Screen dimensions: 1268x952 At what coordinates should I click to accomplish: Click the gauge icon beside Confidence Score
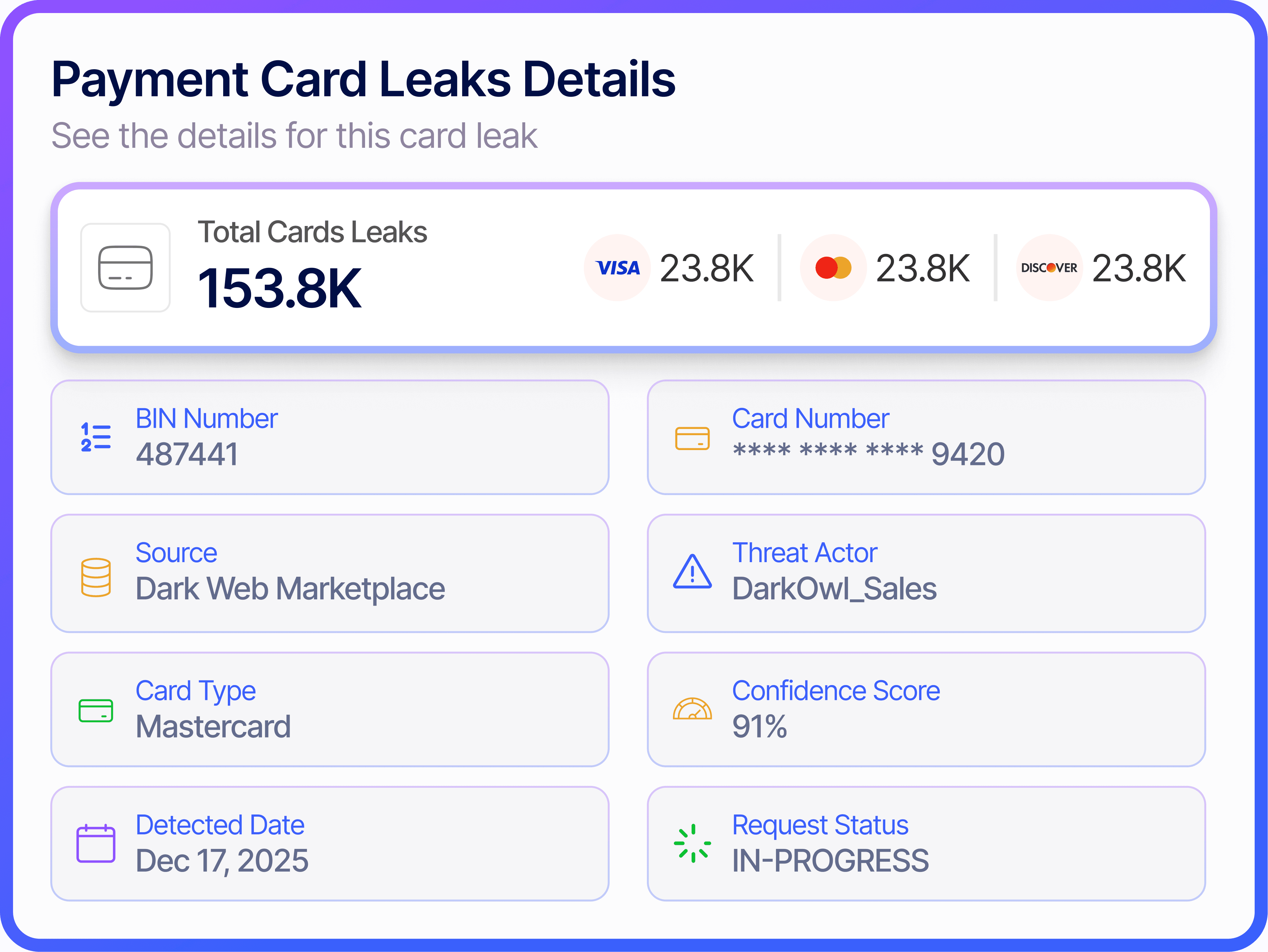692,709
